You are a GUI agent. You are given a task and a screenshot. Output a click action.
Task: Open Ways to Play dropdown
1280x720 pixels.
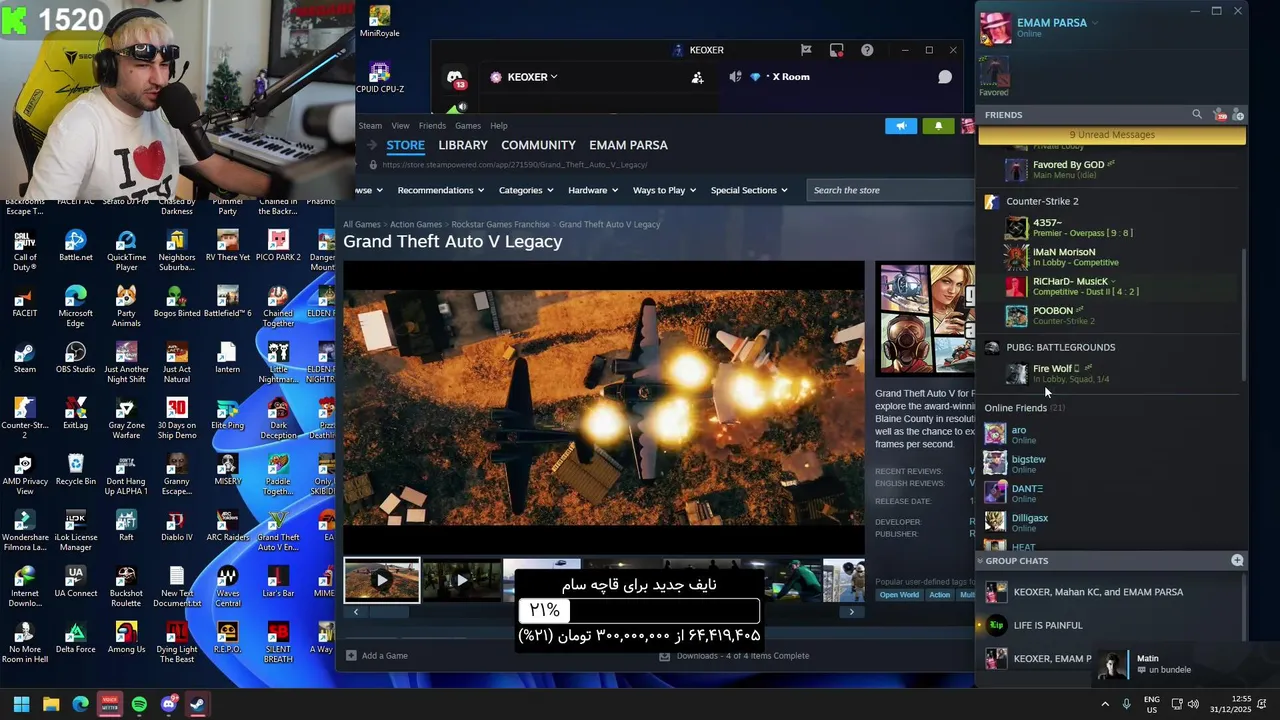[664, 190]
